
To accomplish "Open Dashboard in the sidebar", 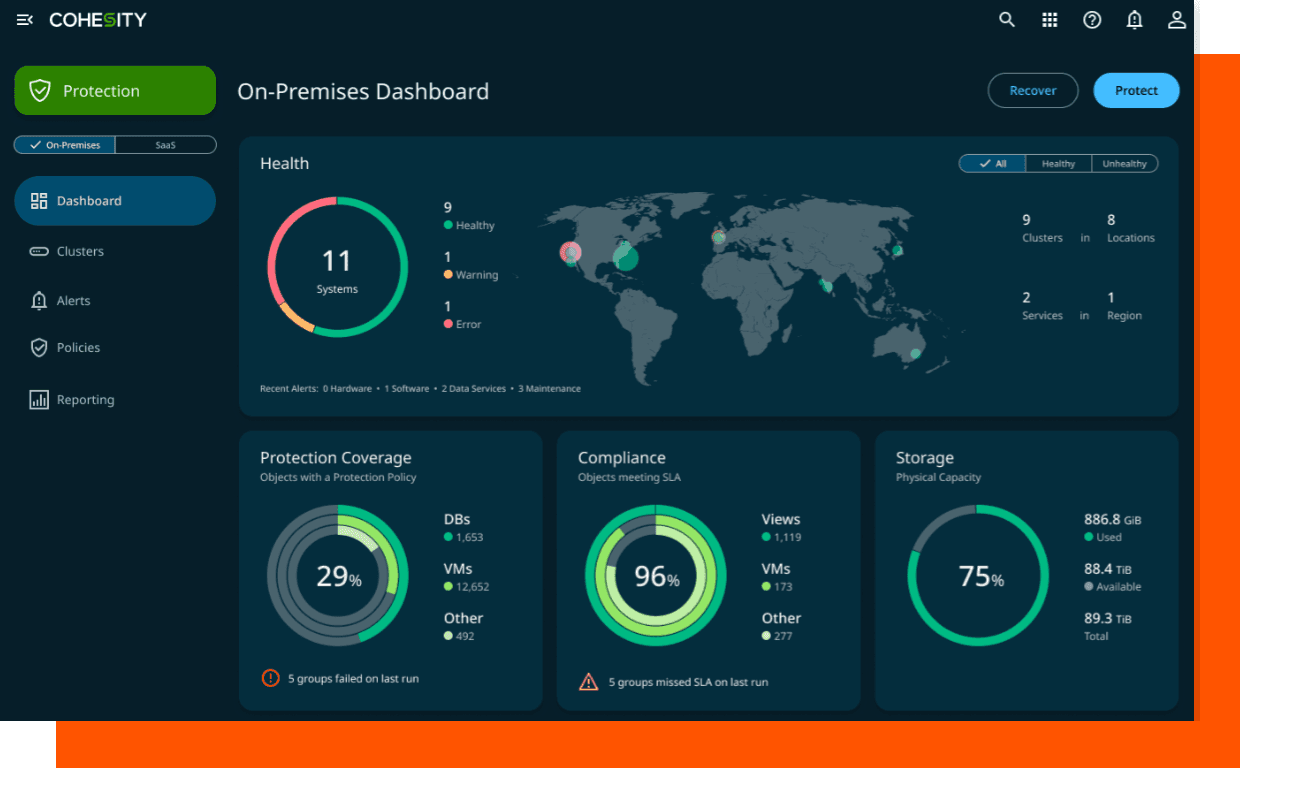I will pos(115,201).
